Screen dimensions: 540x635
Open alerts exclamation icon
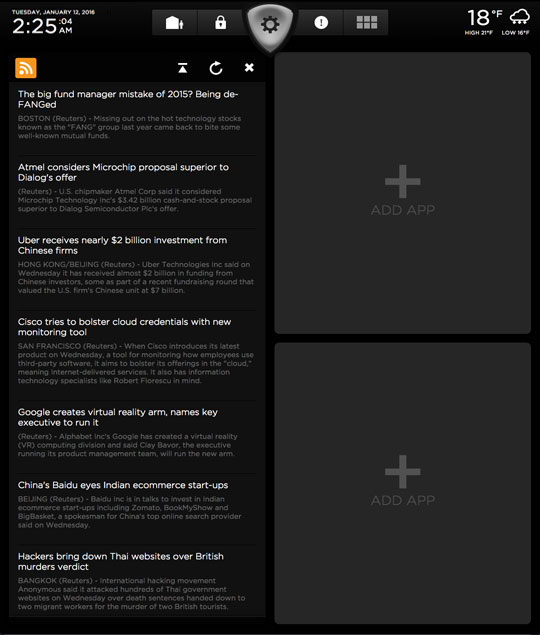click(x=321, y=23)
